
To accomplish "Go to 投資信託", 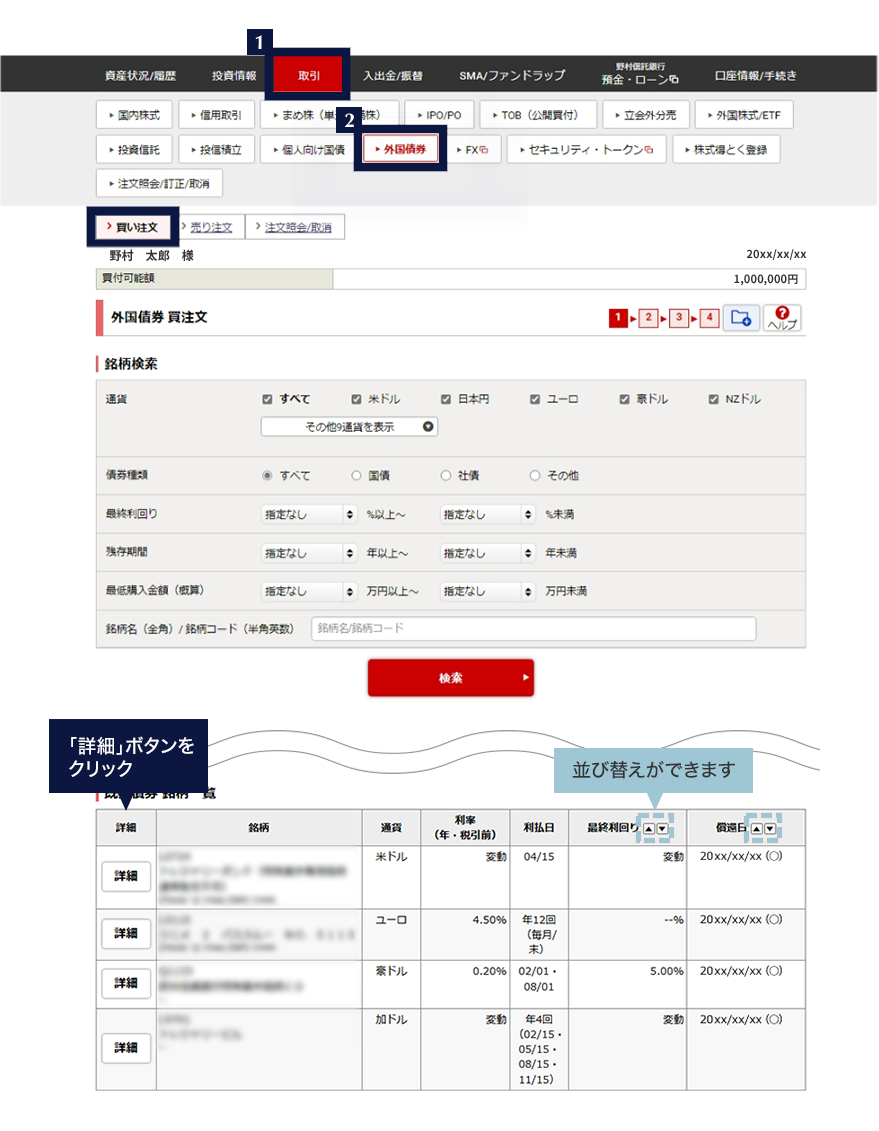I will [134, 149].
